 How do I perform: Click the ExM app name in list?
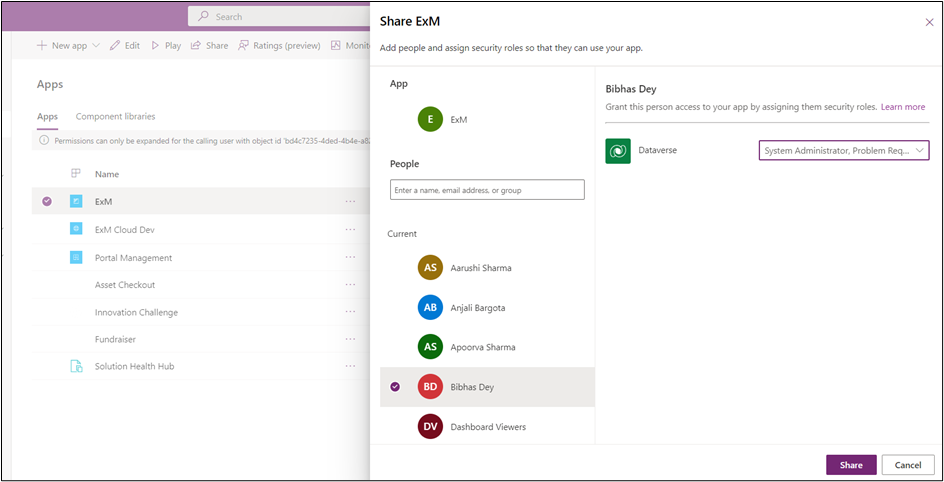pyautogui.click(x=104, y=202)
